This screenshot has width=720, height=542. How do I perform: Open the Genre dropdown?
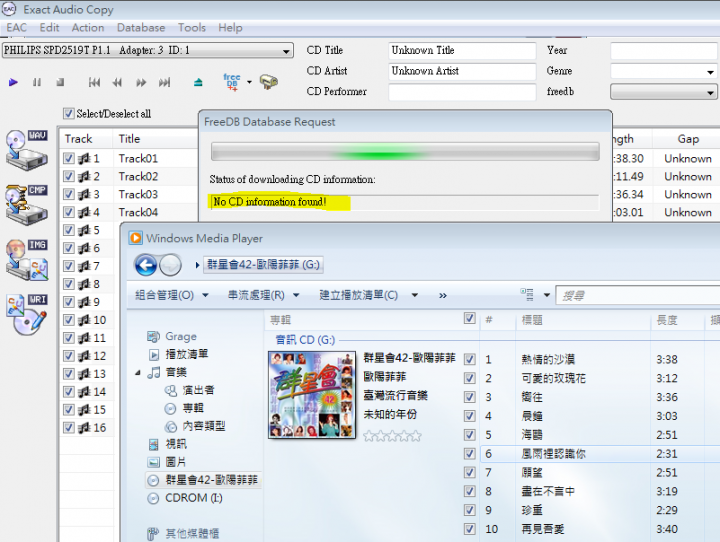[710, 72]
